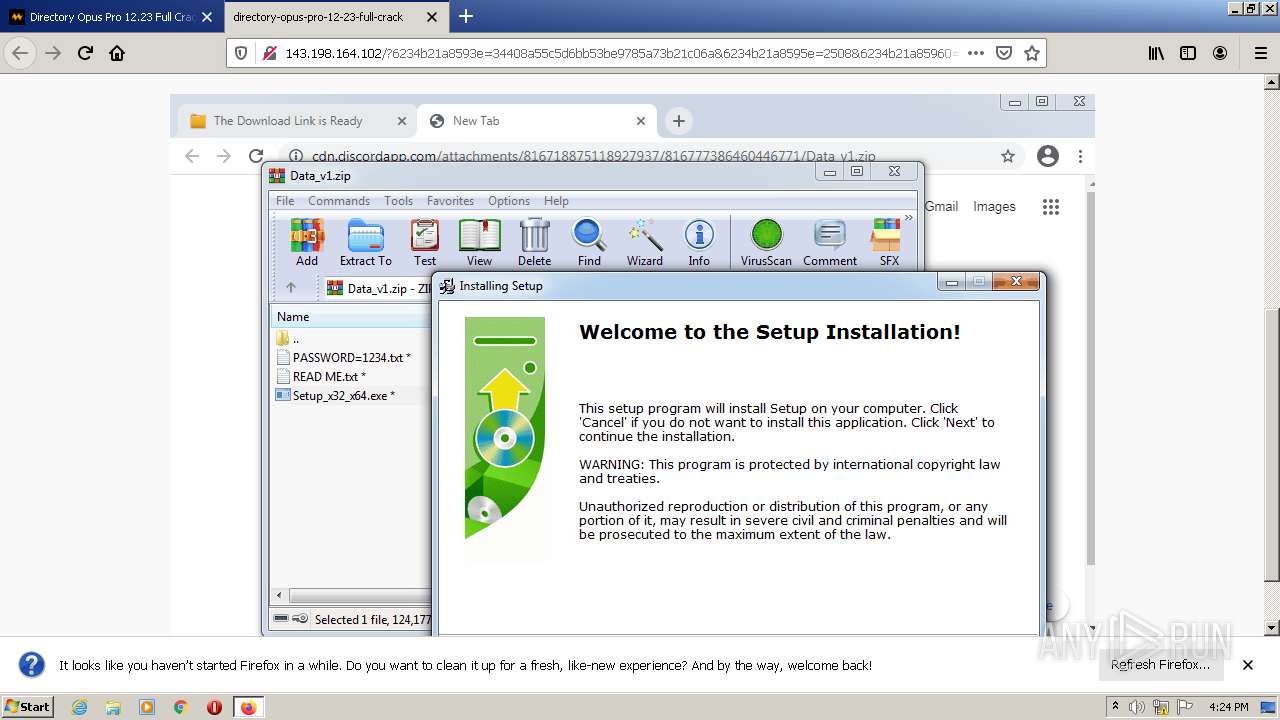This screenshot has width=1280, height=720.
Task: Open the Wizard tool in WinRAR
Action: (x=645, y=243)
